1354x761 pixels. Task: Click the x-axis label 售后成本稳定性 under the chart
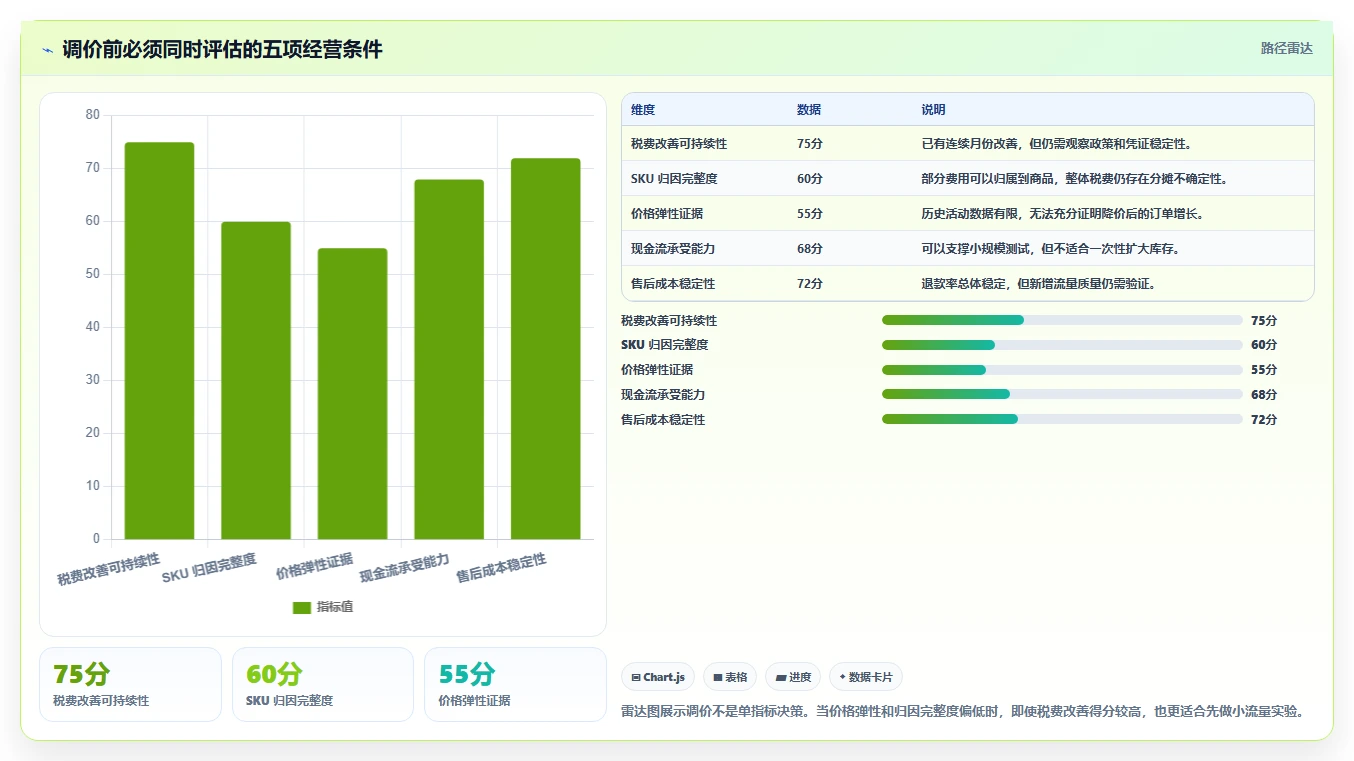(501, 567)
